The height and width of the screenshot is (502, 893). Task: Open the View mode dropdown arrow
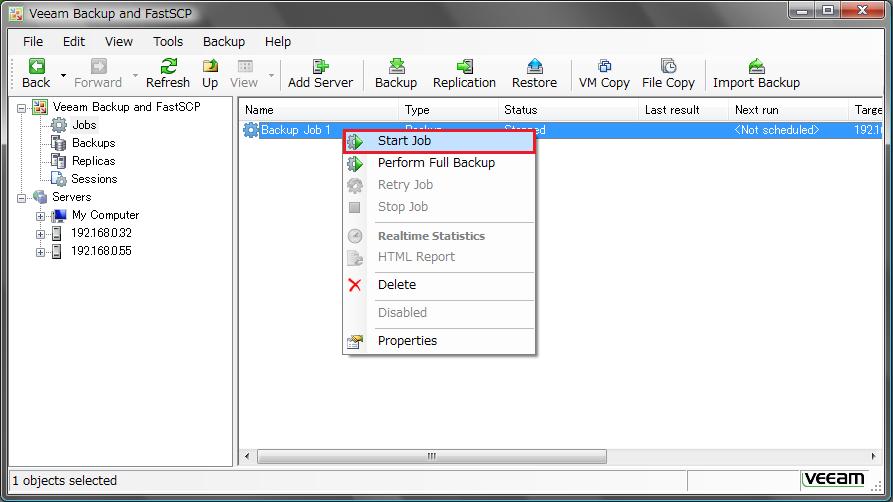[x=271, y=75]
